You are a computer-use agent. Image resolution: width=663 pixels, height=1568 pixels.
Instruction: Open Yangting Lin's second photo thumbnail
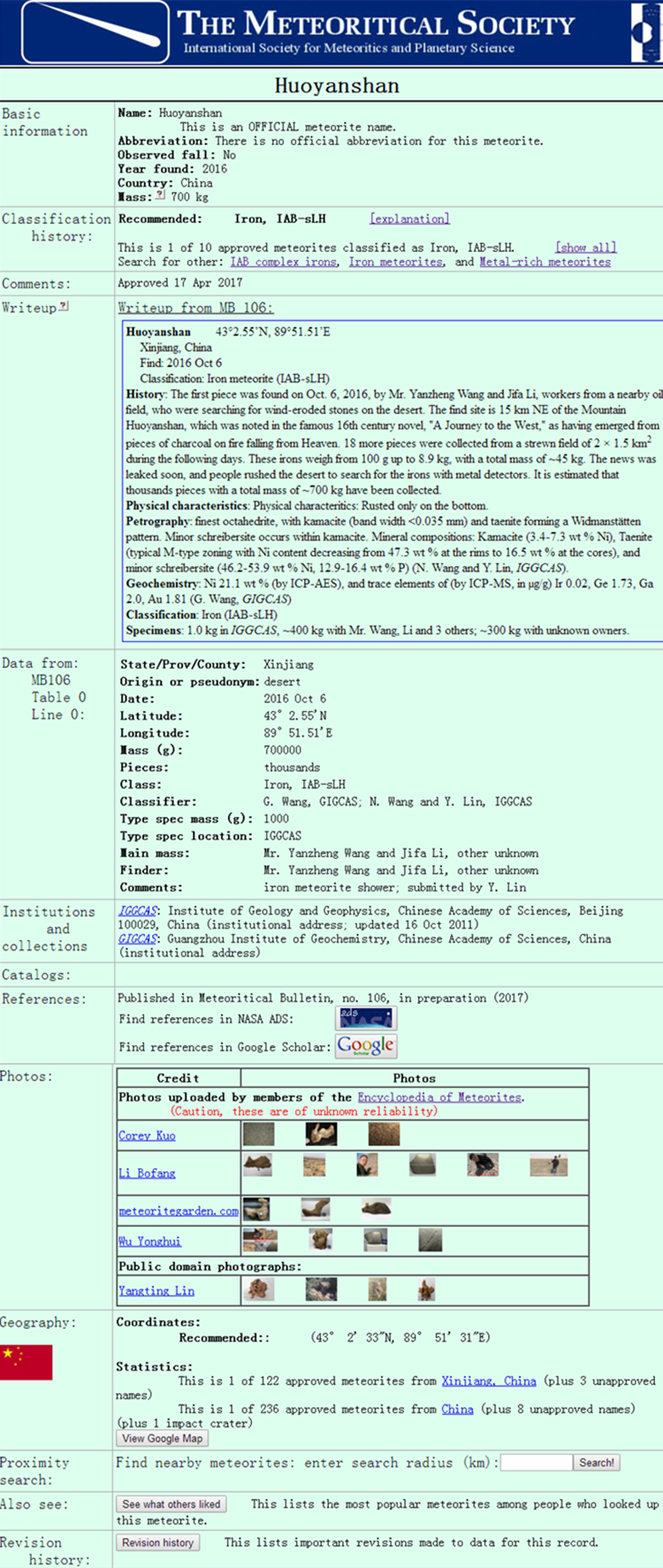[x=321, y=1289]
